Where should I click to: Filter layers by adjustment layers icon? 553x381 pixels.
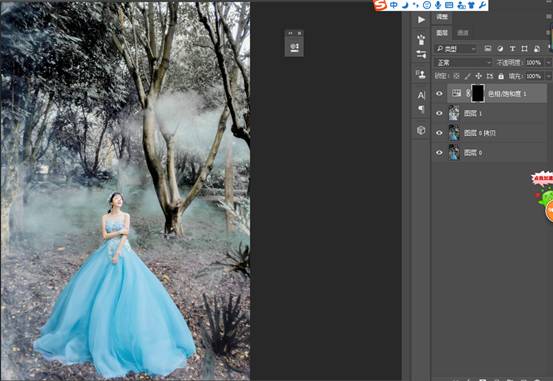[x=500, y=49]
